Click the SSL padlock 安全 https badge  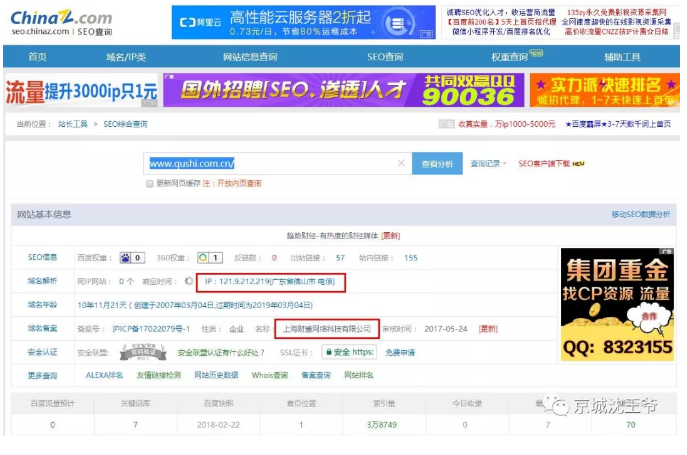click(350, 352)
